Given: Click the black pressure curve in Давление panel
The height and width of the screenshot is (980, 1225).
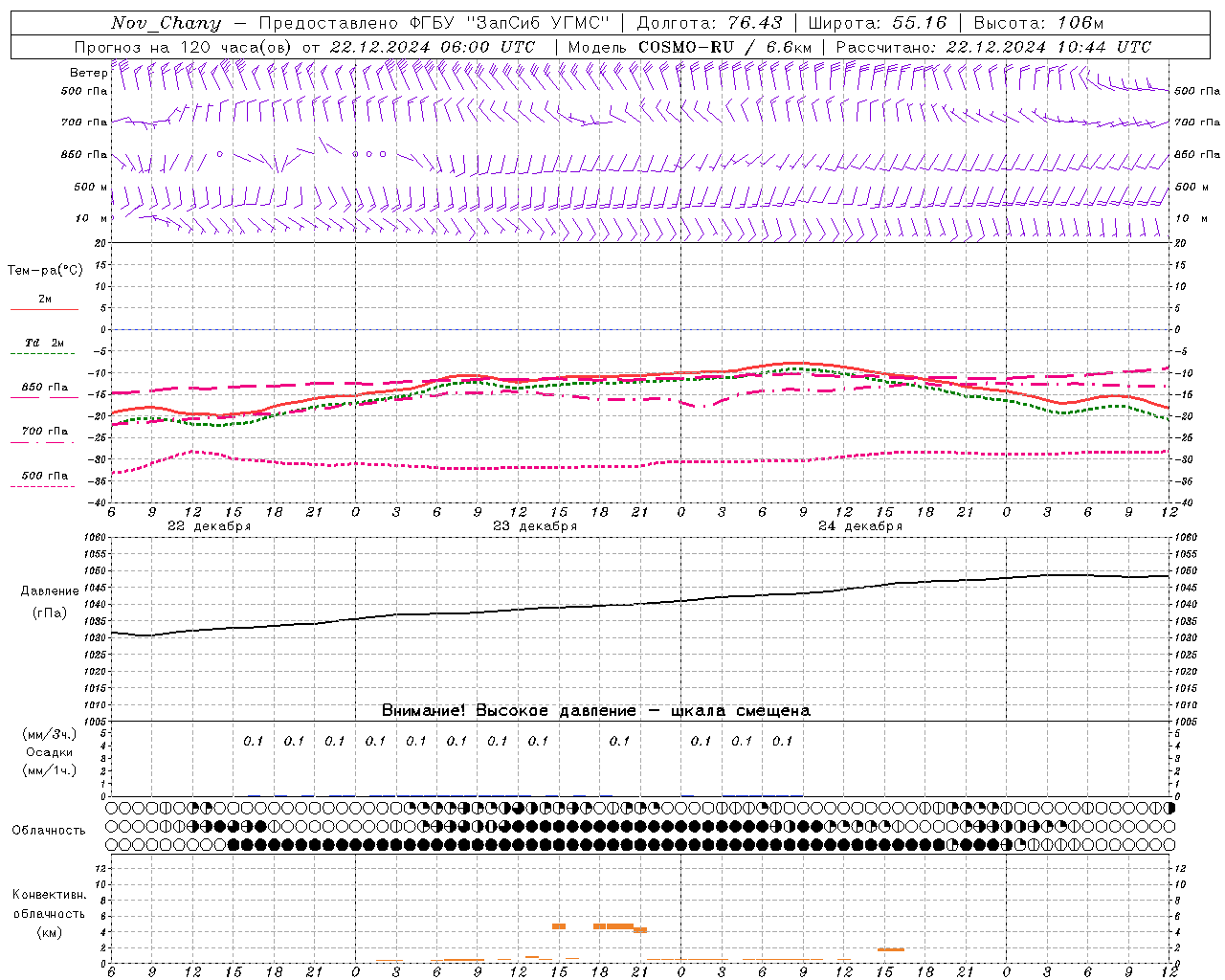Looking at the screenshot, I should 639,604.
